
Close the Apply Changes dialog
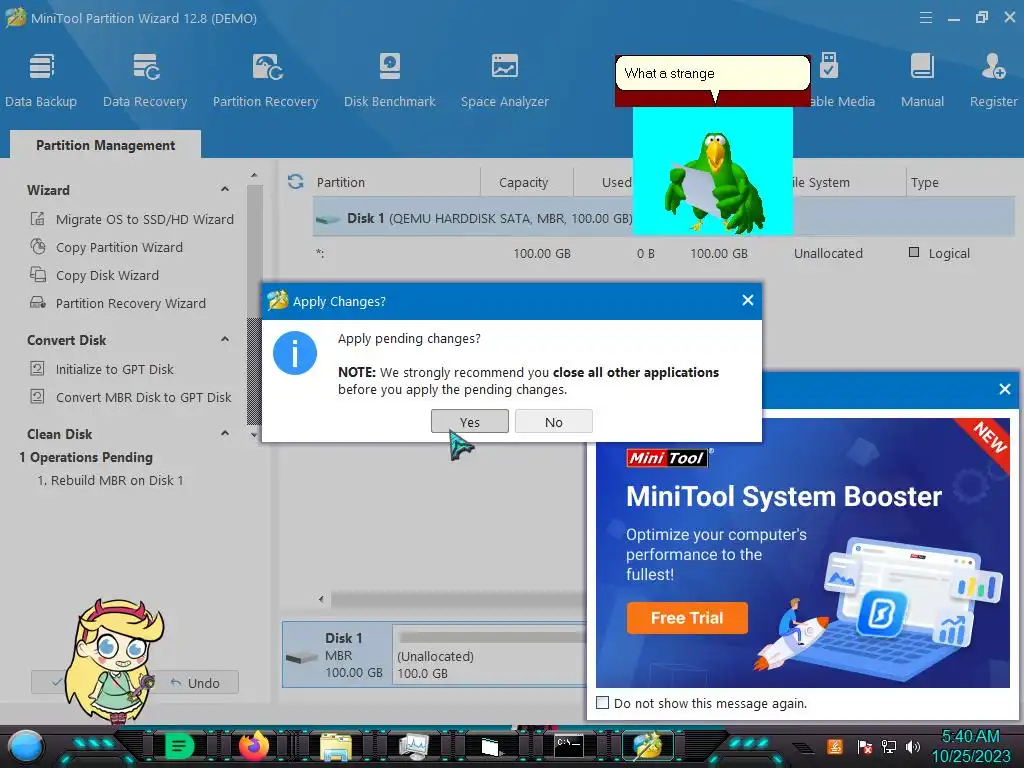click(748, 300)
